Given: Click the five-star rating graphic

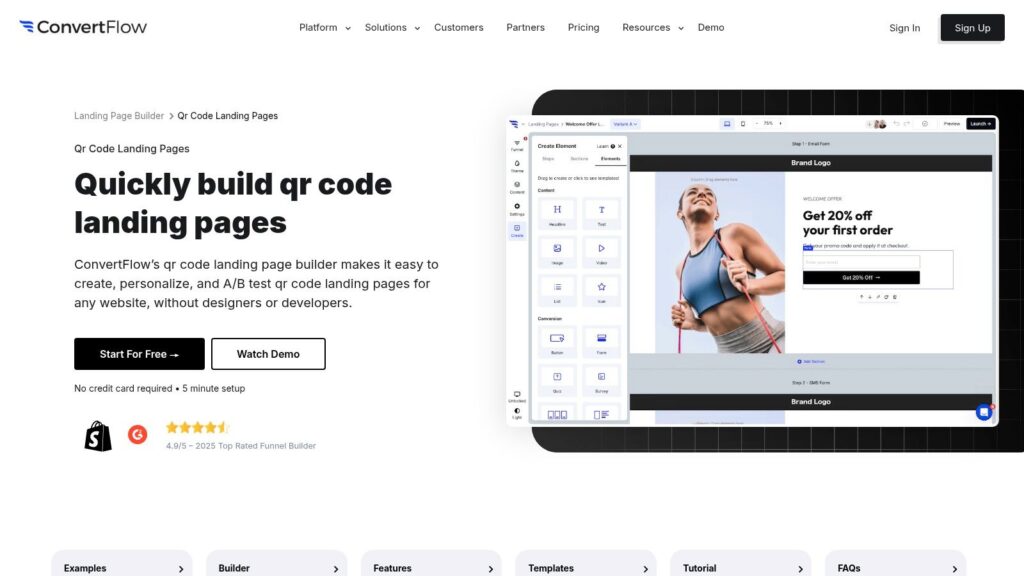Looking at the screenshot, I should 197,427.
